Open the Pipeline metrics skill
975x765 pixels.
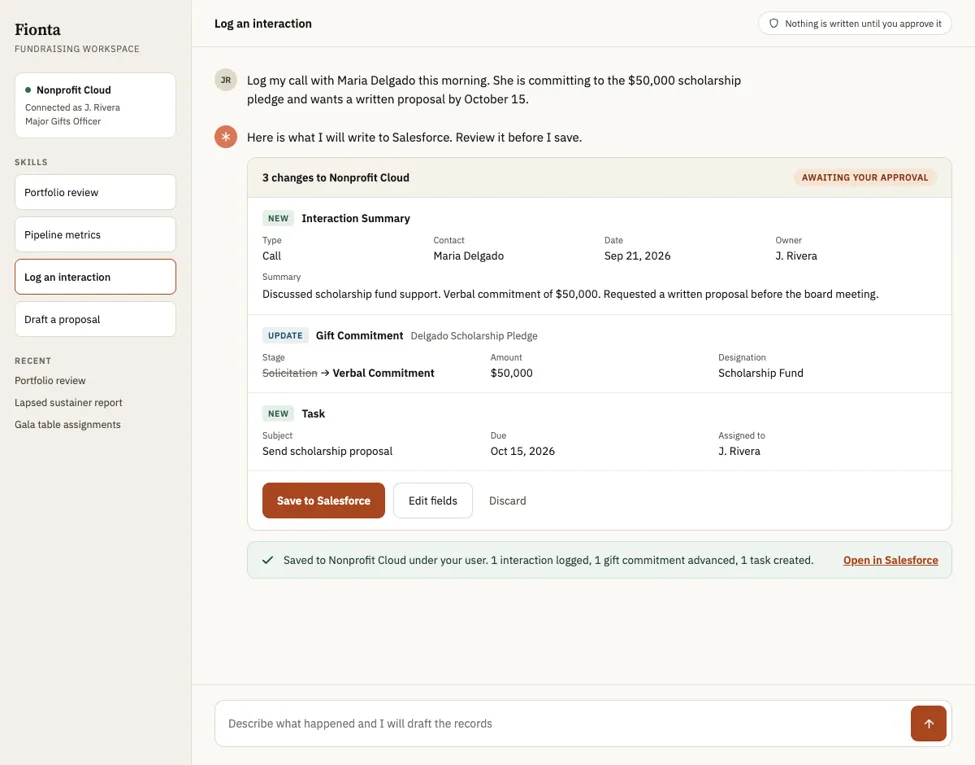click(95, 234)
